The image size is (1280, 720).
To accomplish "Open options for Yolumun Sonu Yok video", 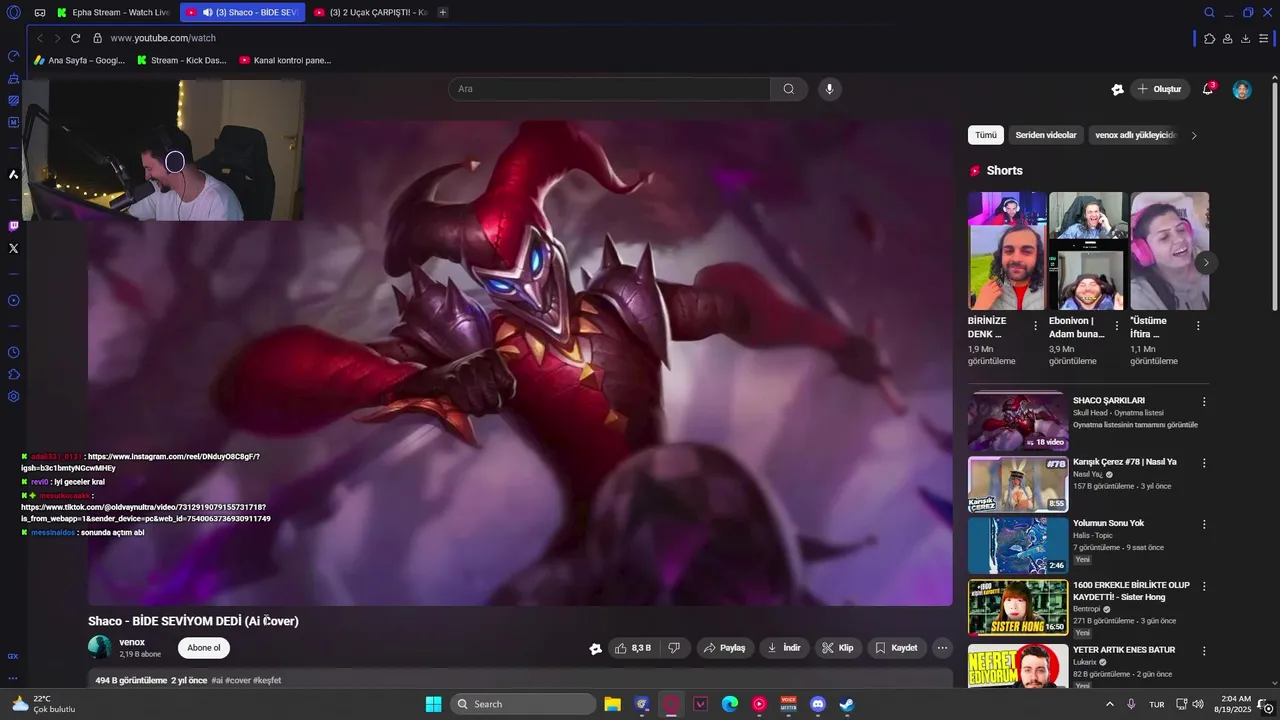I will 1204,524.
